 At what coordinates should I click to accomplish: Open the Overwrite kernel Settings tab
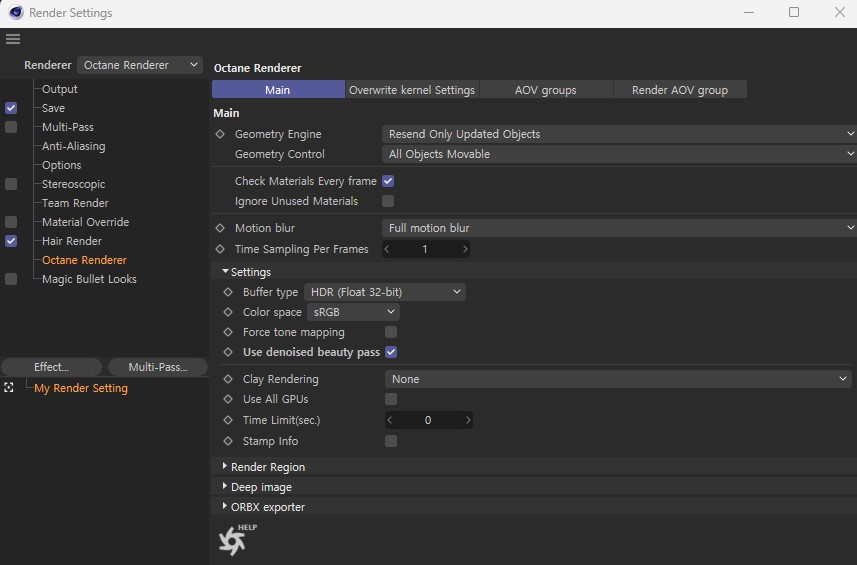click(411, 90)
